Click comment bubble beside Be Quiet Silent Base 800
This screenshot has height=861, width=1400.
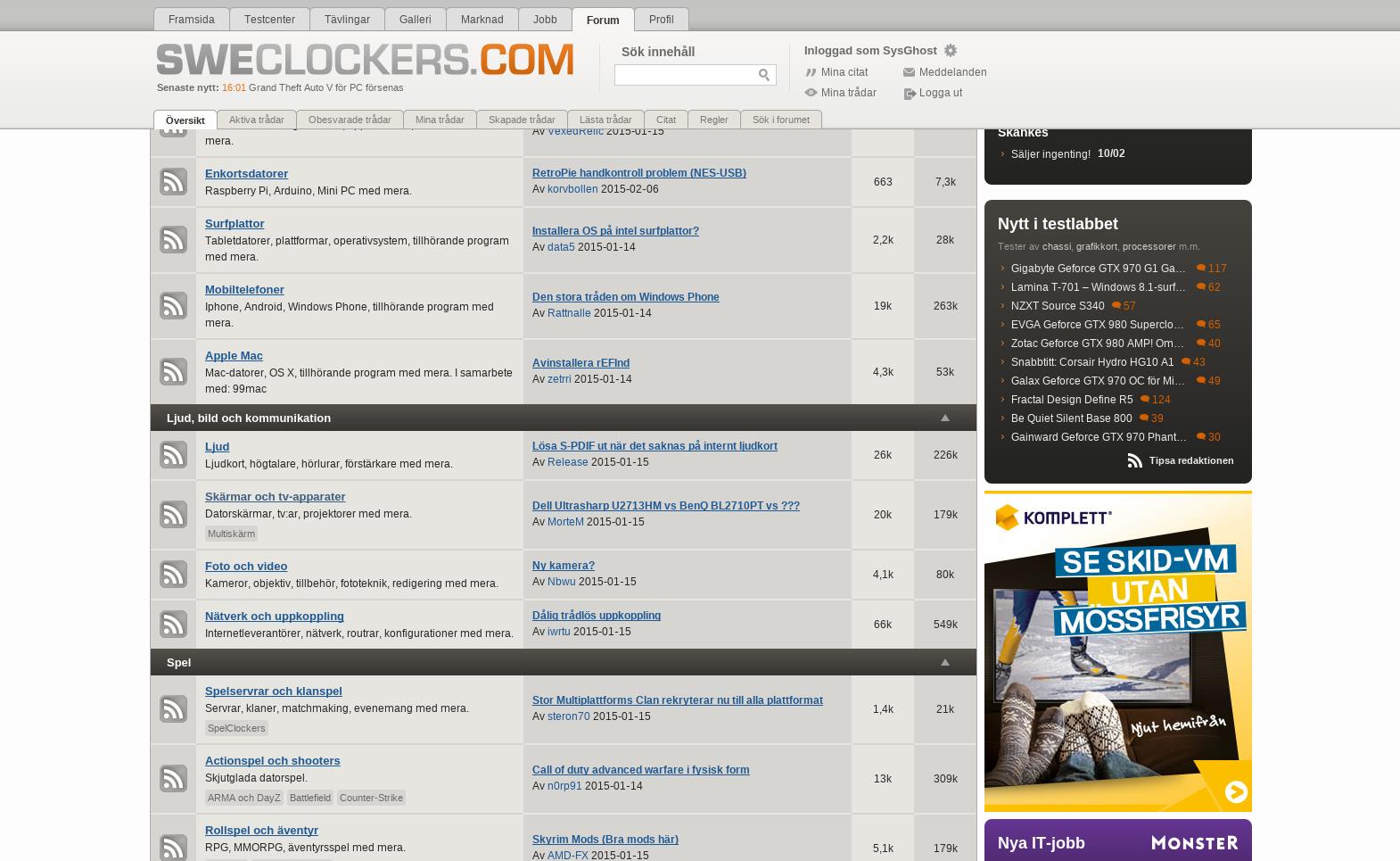[x=1143, y=418]
